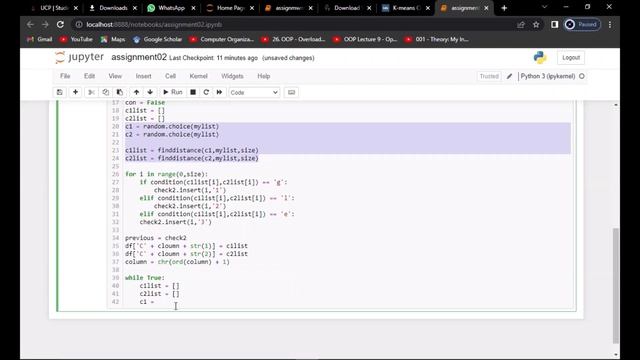Click code line 'while True:'
The image size is (640, 360).
[x=145, y=278]
